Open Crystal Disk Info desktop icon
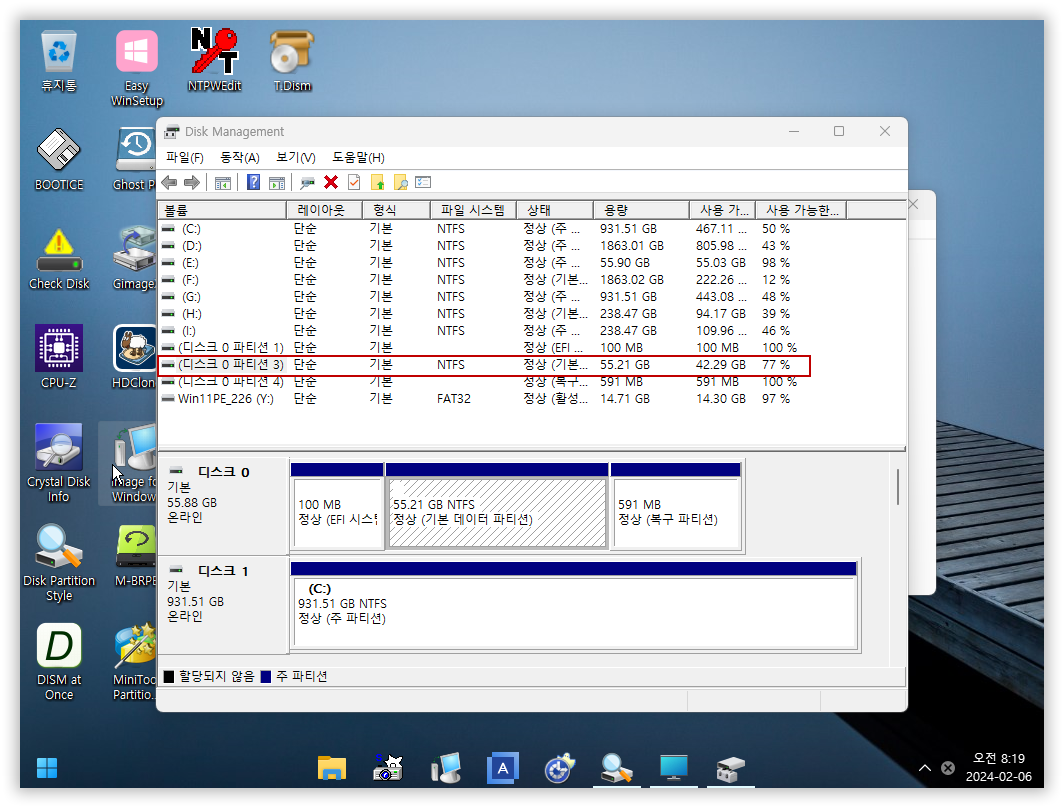This screenshot has width=1064, height=808. pyautogui.click(x=59, y=463)
